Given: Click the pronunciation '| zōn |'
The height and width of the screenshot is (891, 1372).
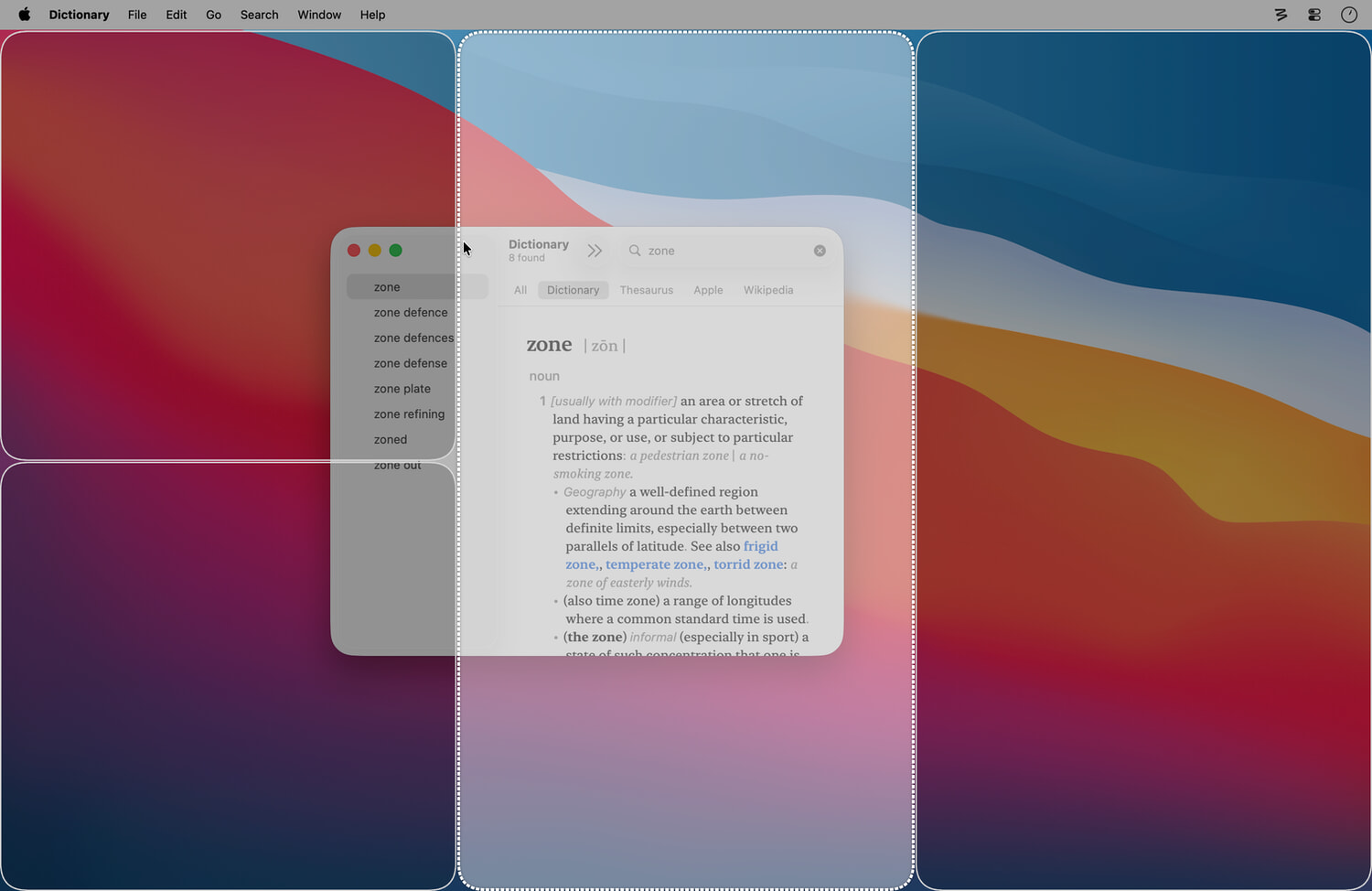Looking at the screenshot, I should click(605, 346).
